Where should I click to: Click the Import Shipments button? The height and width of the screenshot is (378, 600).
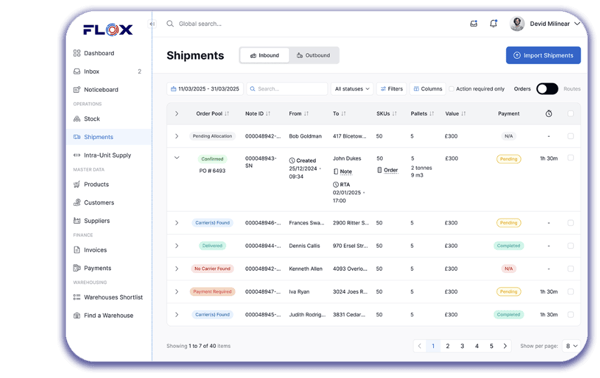point(543,55)
